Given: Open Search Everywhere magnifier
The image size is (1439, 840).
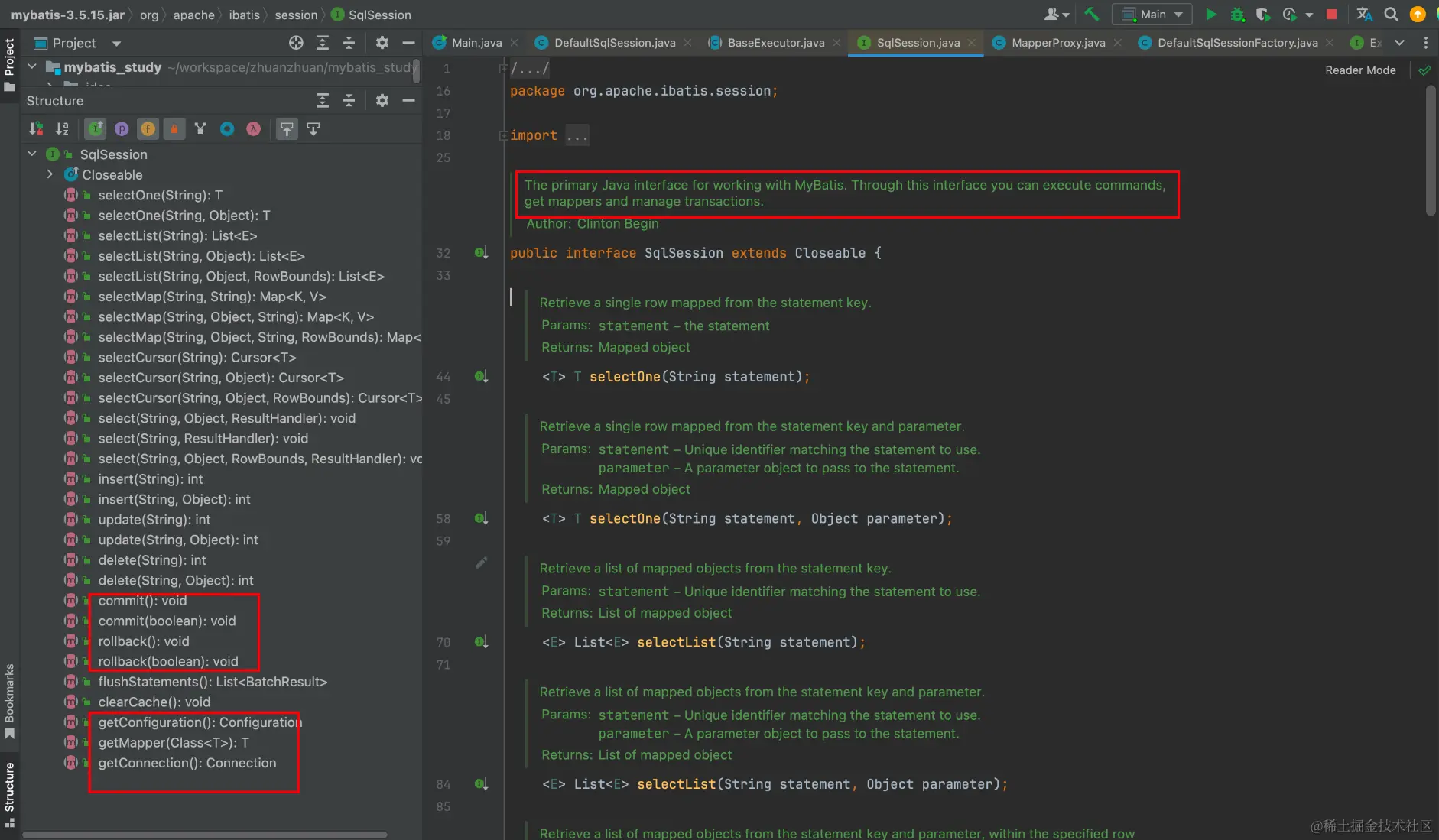Looking at the screenshot, I should (x=1391, y=15).
